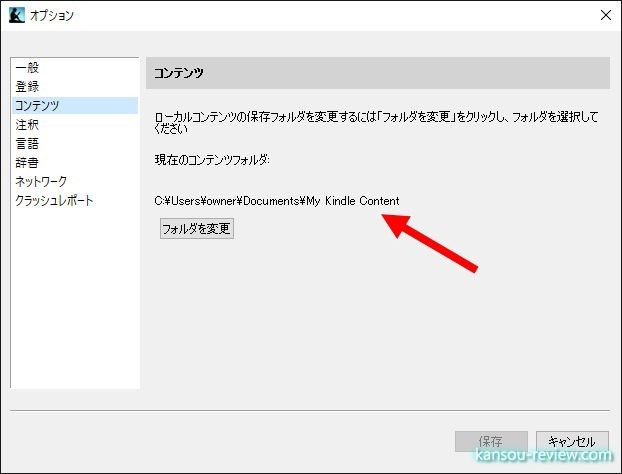Click the ローカルコンテンツ instruction text

coord(376,123)
